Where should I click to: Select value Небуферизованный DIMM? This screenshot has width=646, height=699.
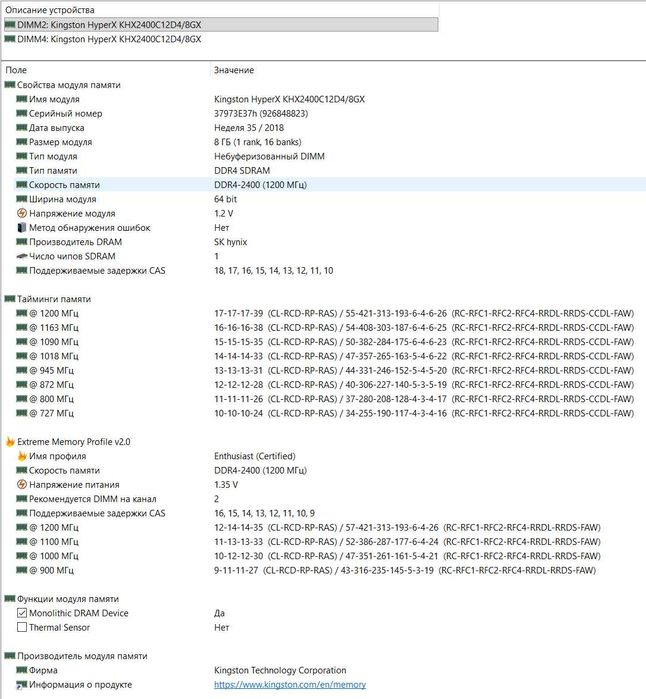[269, 156]
